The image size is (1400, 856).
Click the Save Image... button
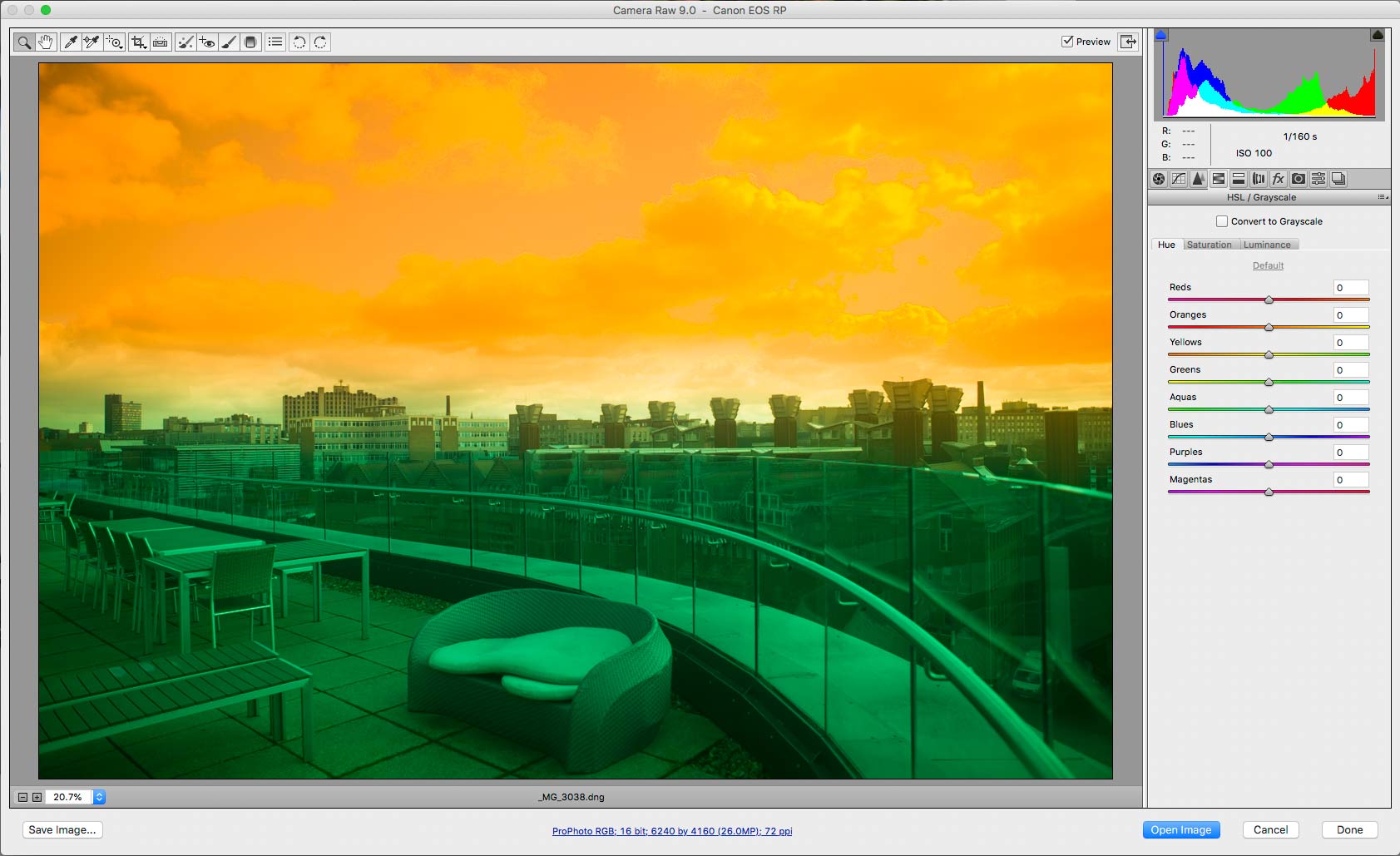(62, 829)
